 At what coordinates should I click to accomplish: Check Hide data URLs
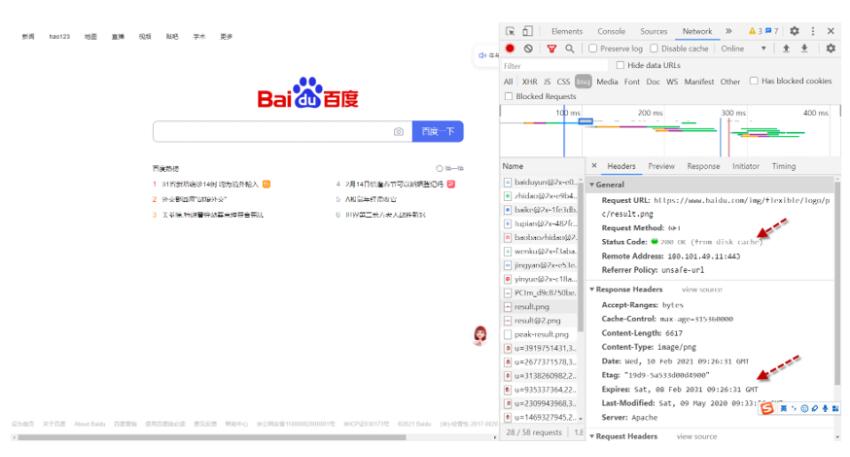tap(620, 65)
